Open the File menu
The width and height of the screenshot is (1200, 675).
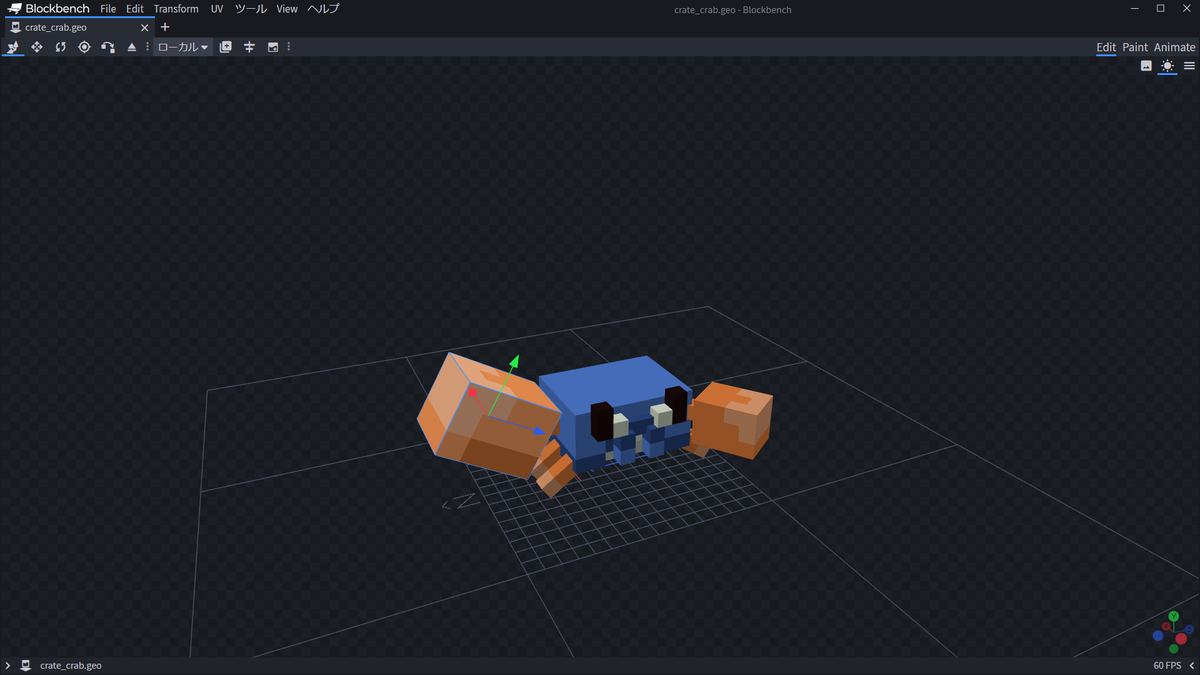[108, 9]
